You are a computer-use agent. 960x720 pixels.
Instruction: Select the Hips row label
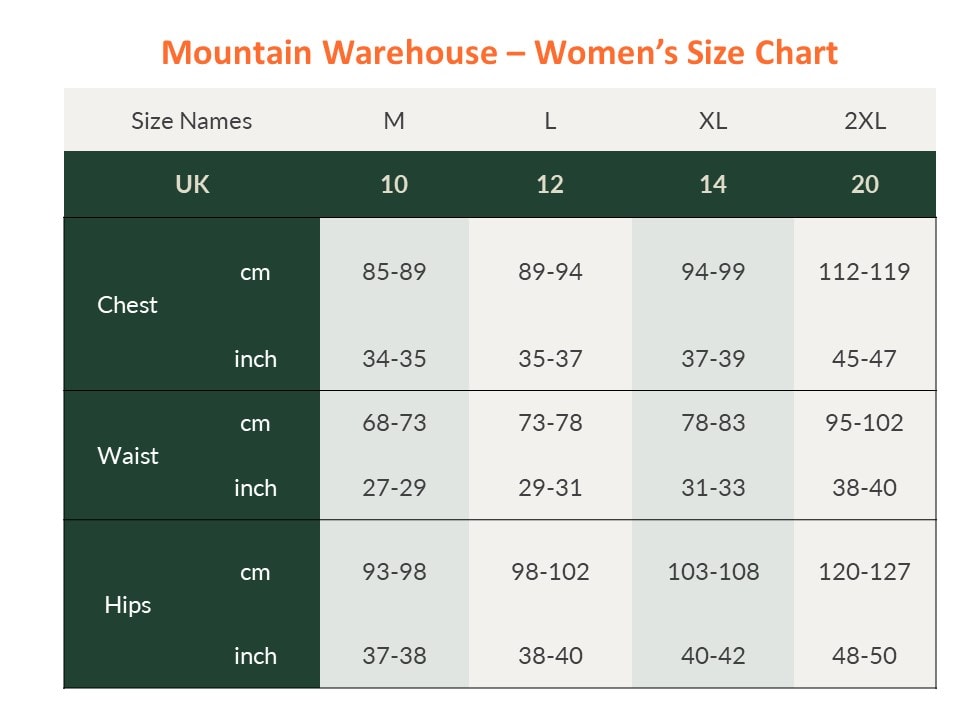pos(127,605)
